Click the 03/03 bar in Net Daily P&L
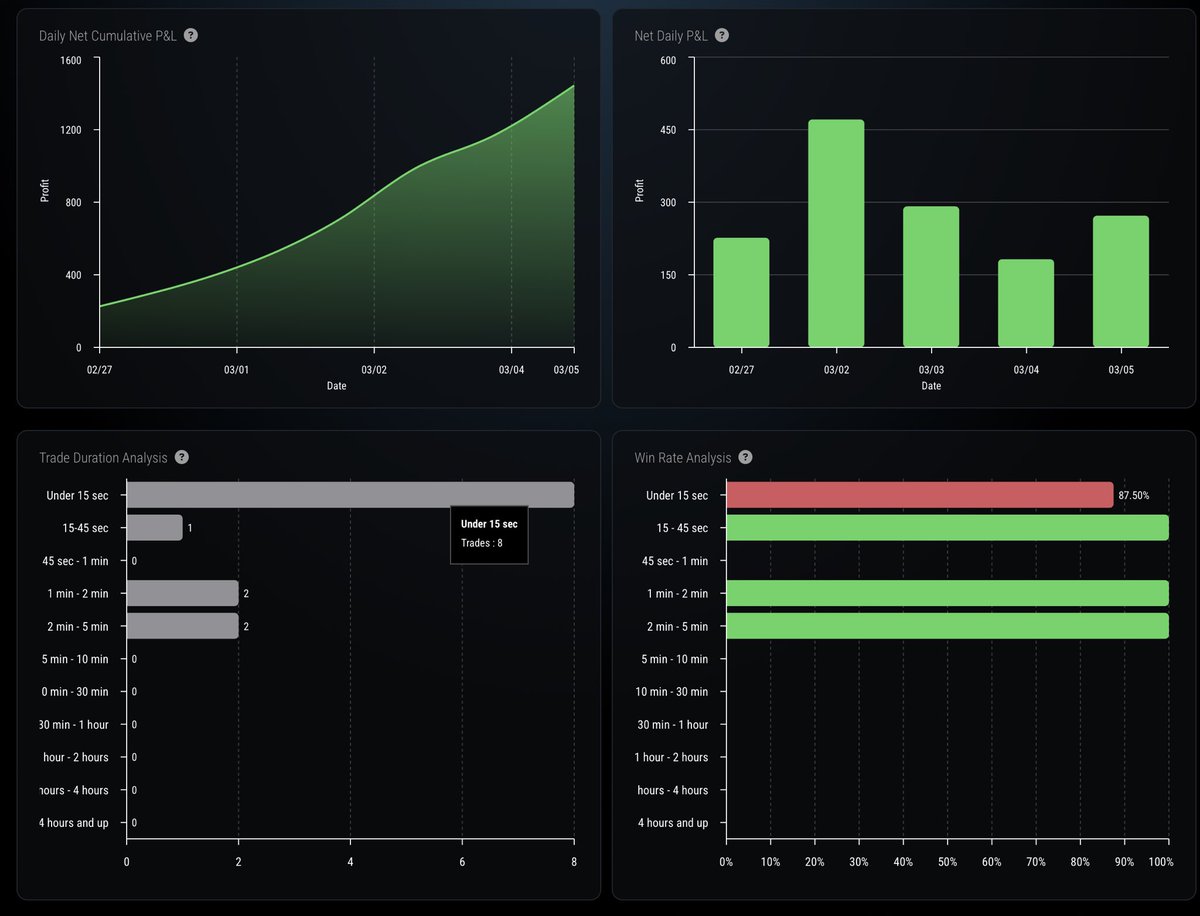The height and width of the screenshot is (916, 1200). point(931,277)
